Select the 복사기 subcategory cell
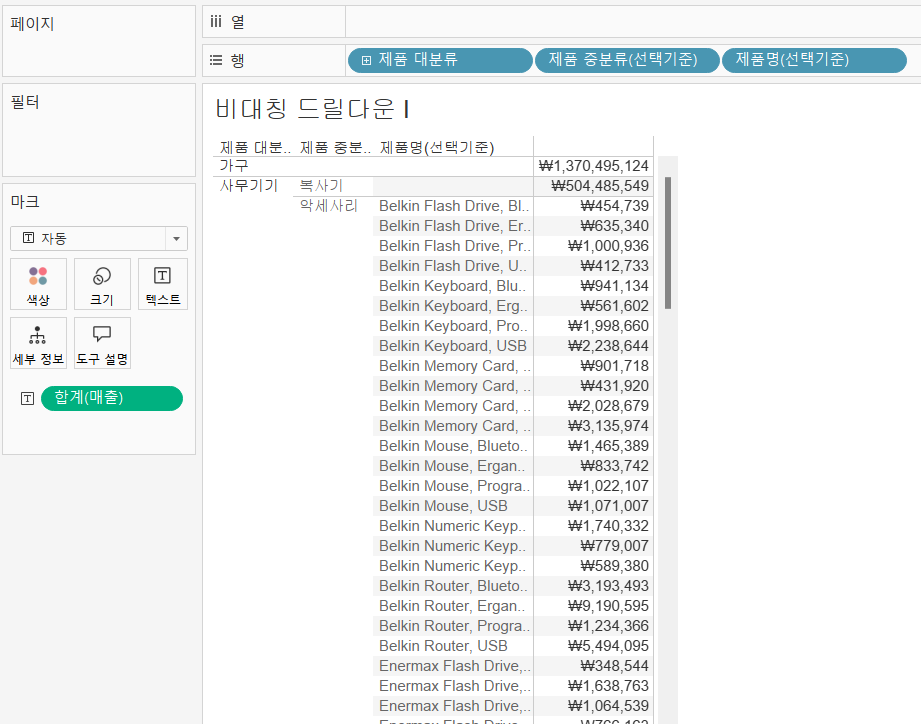Image resolution: width=921 pixels, height=724 pixels. pyautogui.click(x=321, y=186)
